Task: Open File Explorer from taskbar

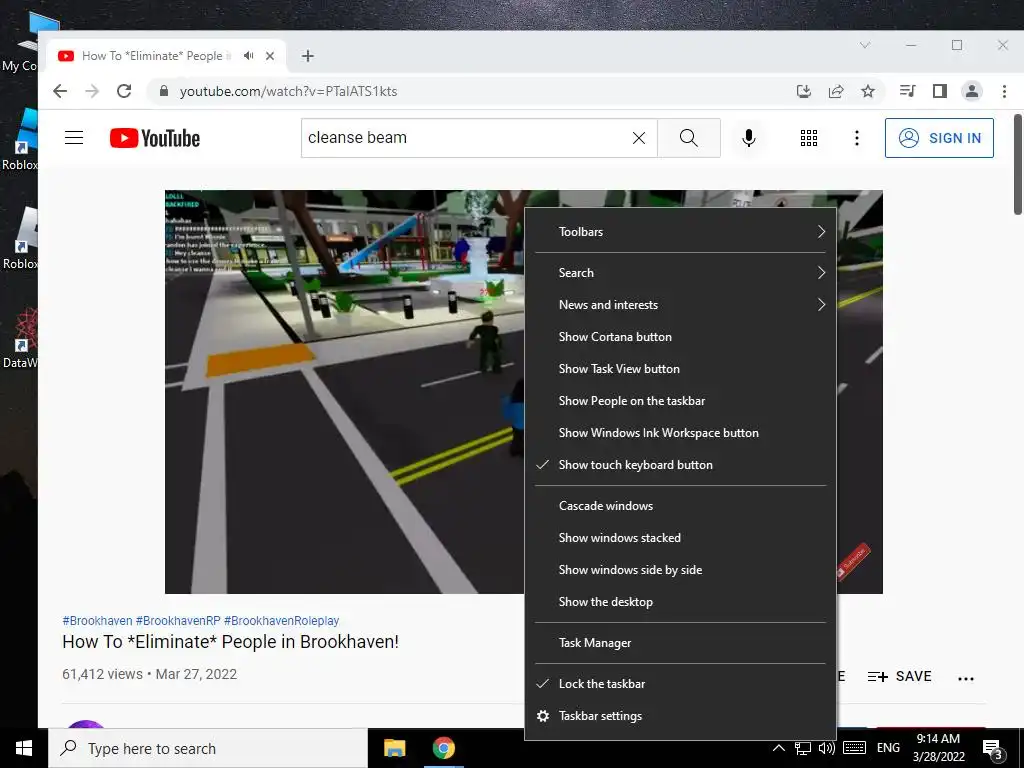Action: coord(394,748)
